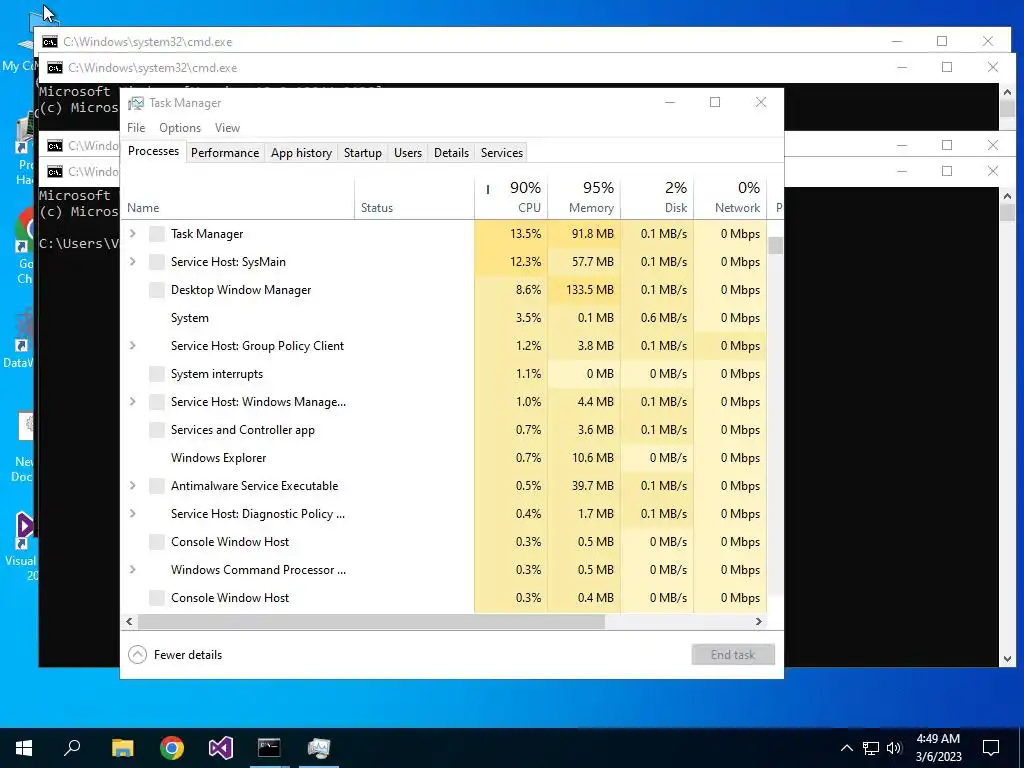The height and width of the screenshot is (768, 1024).
Task: Click the horizontal scrollbar thumb
Action: coord(371,622)
